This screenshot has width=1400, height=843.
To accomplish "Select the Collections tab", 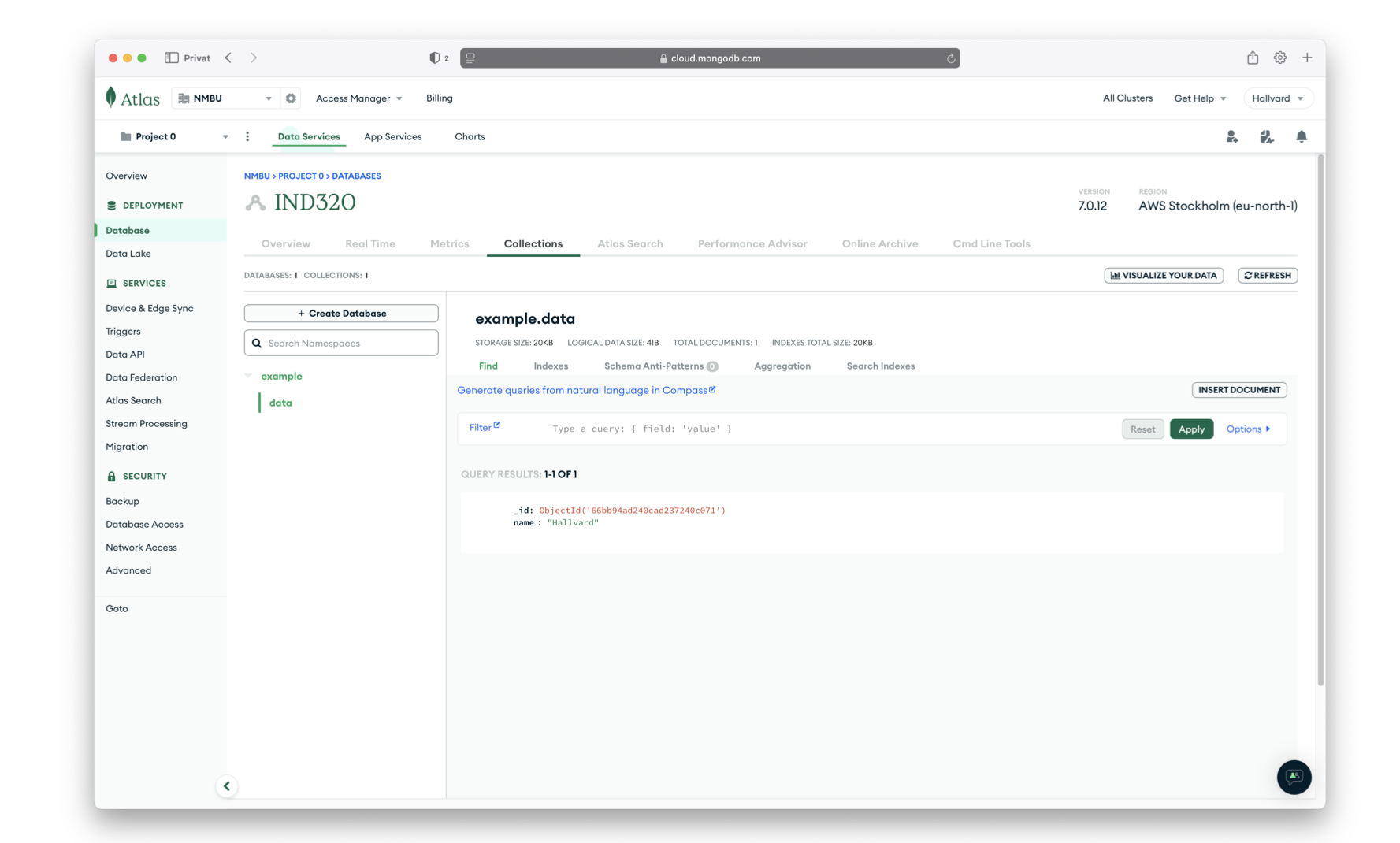I will (x=533, y=243).
